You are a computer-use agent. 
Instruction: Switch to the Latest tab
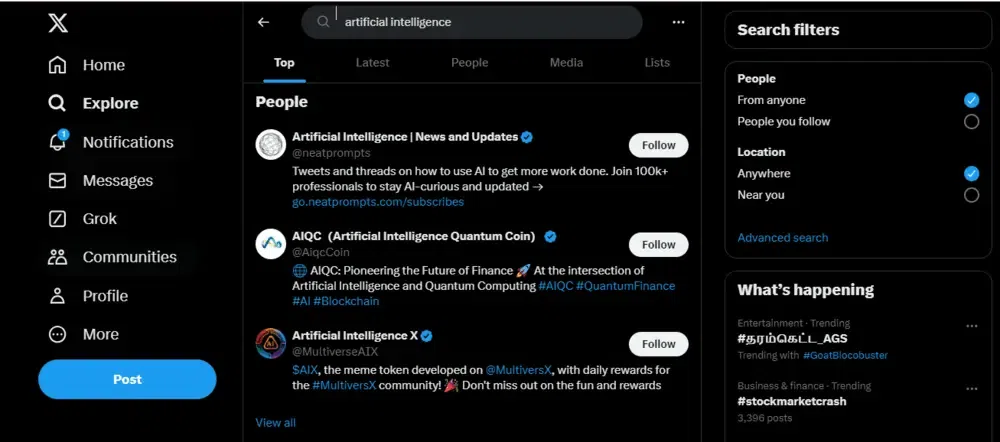[x=372, y=62]
